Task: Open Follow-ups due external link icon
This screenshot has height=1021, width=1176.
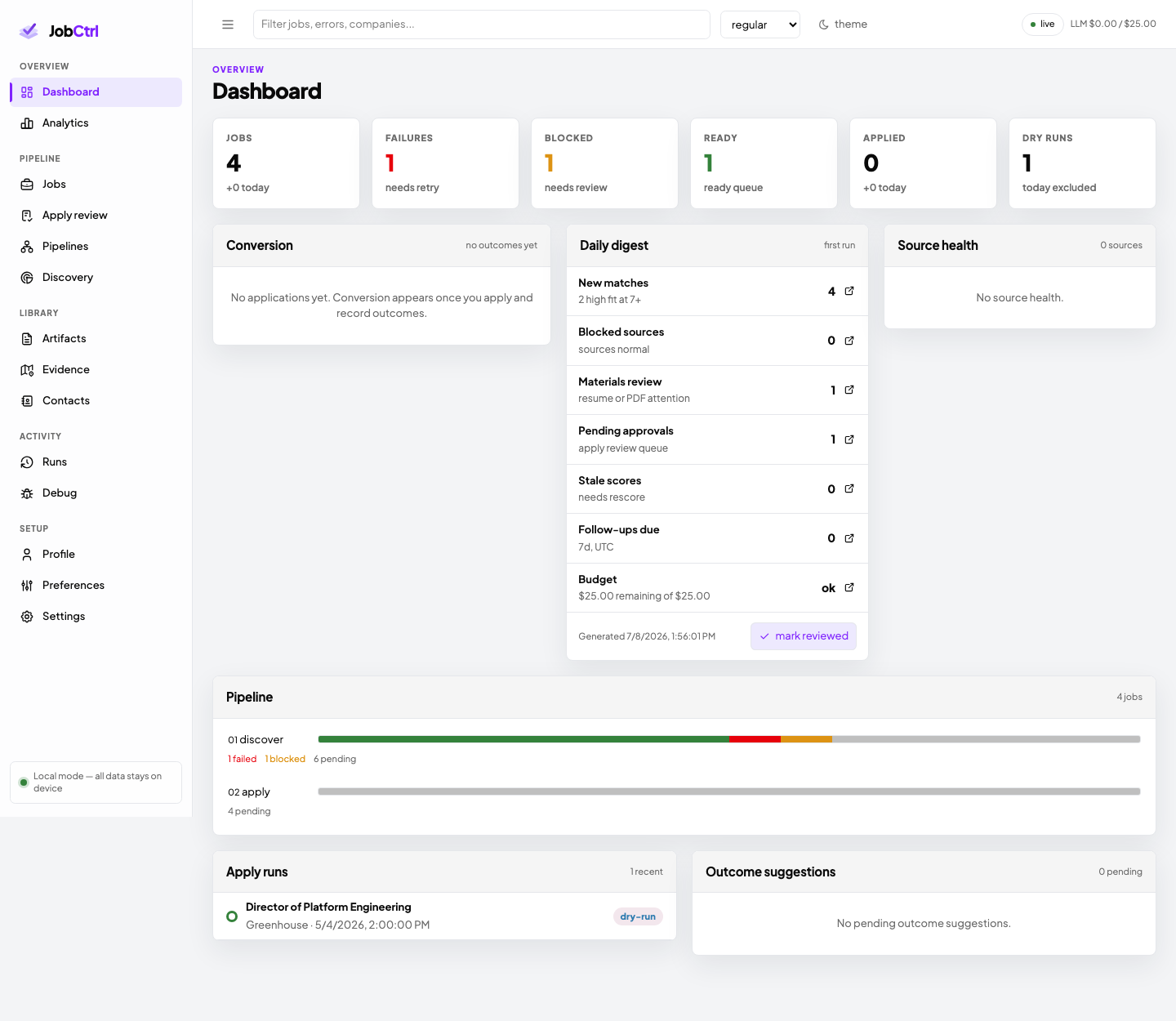Action: click(849, 538)
